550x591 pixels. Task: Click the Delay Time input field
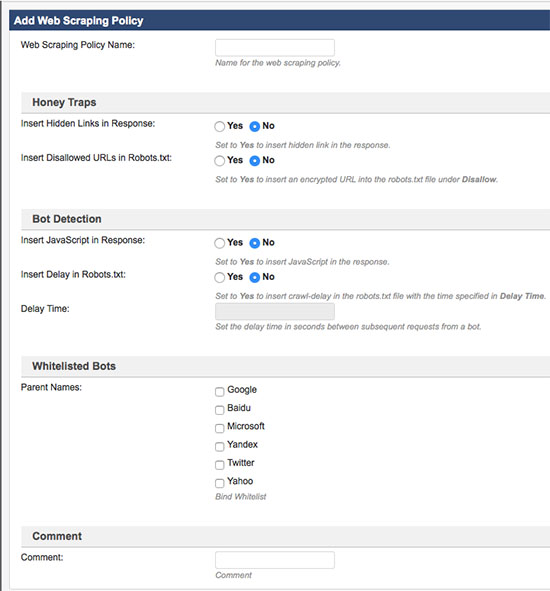(274, 312)
